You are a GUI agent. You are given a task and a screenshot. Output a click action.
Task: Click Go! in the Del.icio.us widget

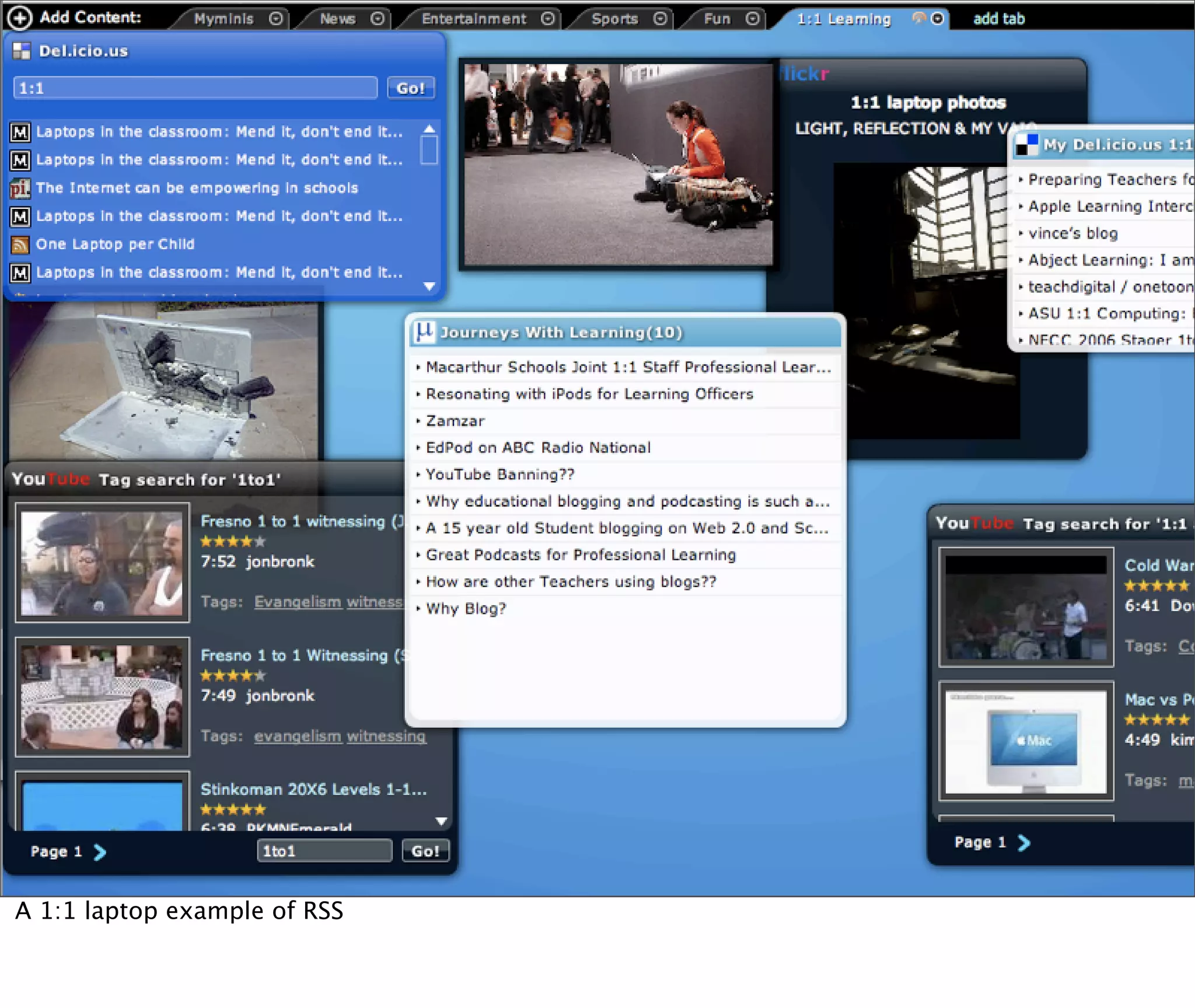(x=411, y=88)
